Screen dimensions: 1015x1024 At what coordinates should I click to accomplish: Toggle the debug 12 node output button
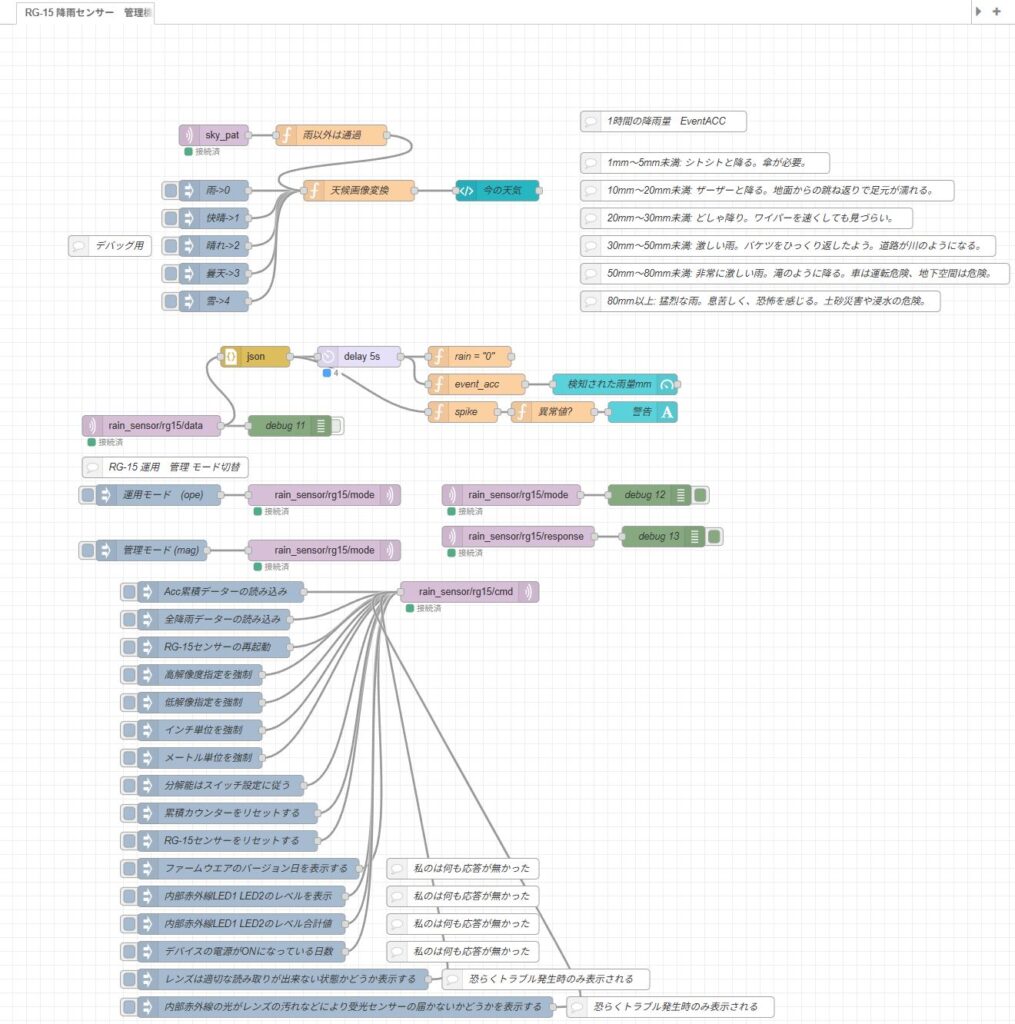(700, 495)
